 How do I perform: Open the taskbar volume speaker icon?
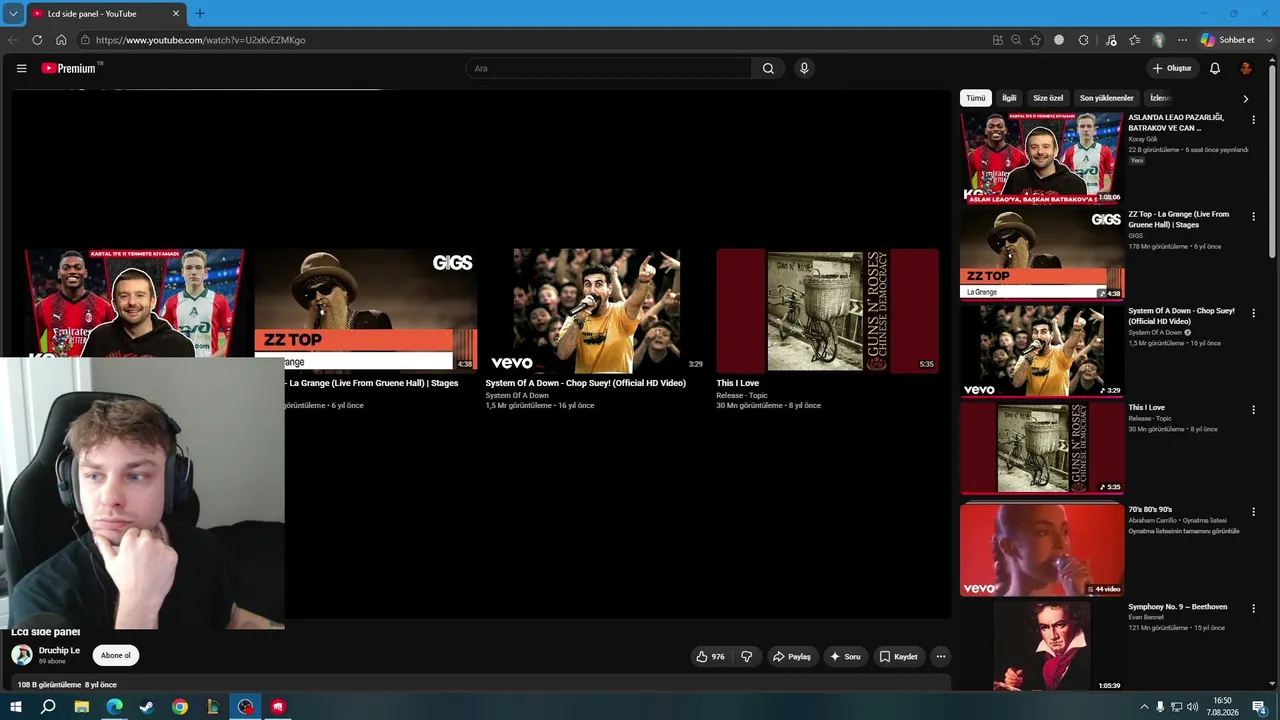1192,707
